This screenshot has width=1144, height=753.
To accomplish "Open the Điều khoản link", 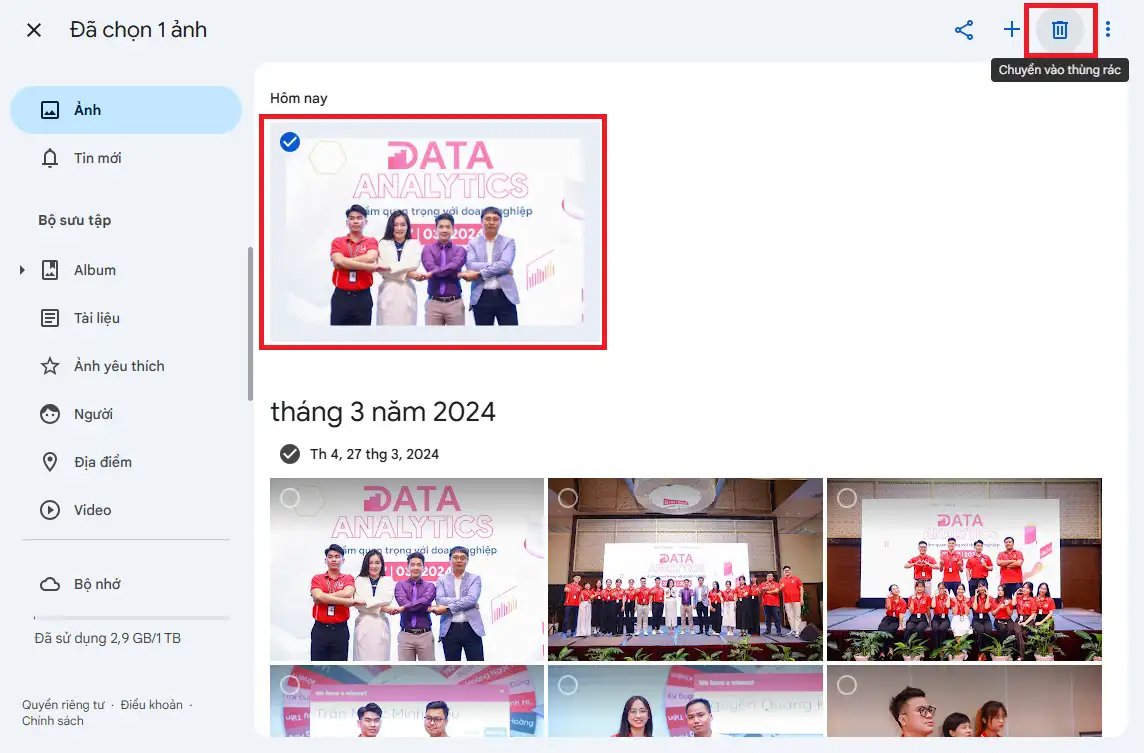I will point(151,705).
